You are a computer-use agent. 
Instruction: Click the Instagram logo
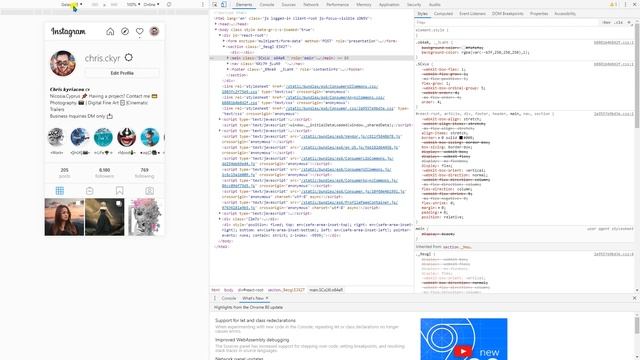click(x=68, y=32)
